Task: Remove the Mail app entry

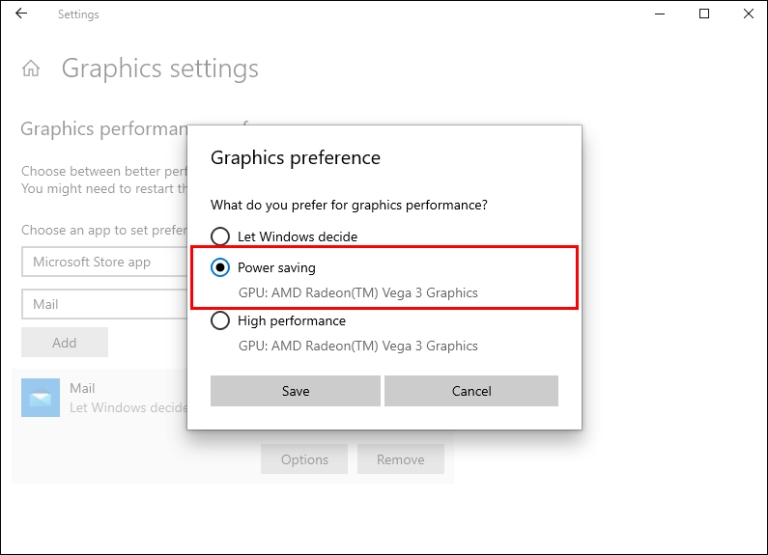Action: click(400, 460)
